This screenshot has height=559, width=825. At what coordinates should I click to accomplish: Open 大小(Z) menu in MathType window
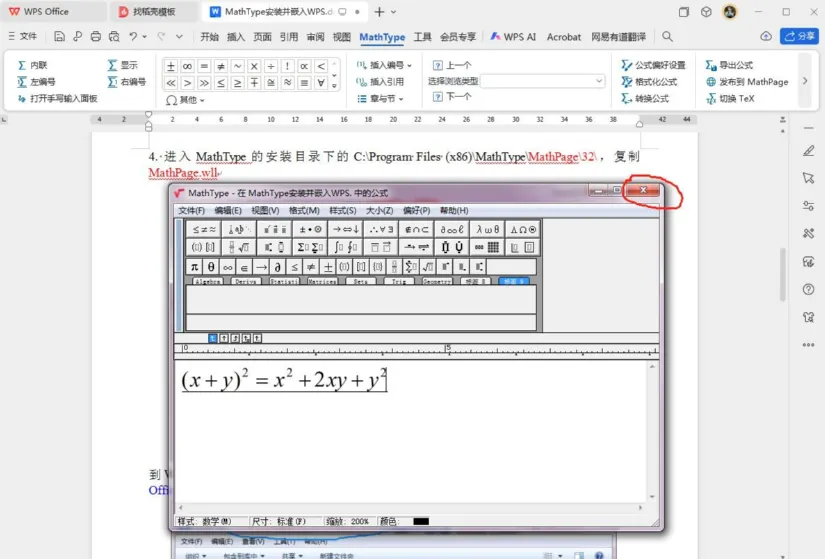[x=379, y=211]
